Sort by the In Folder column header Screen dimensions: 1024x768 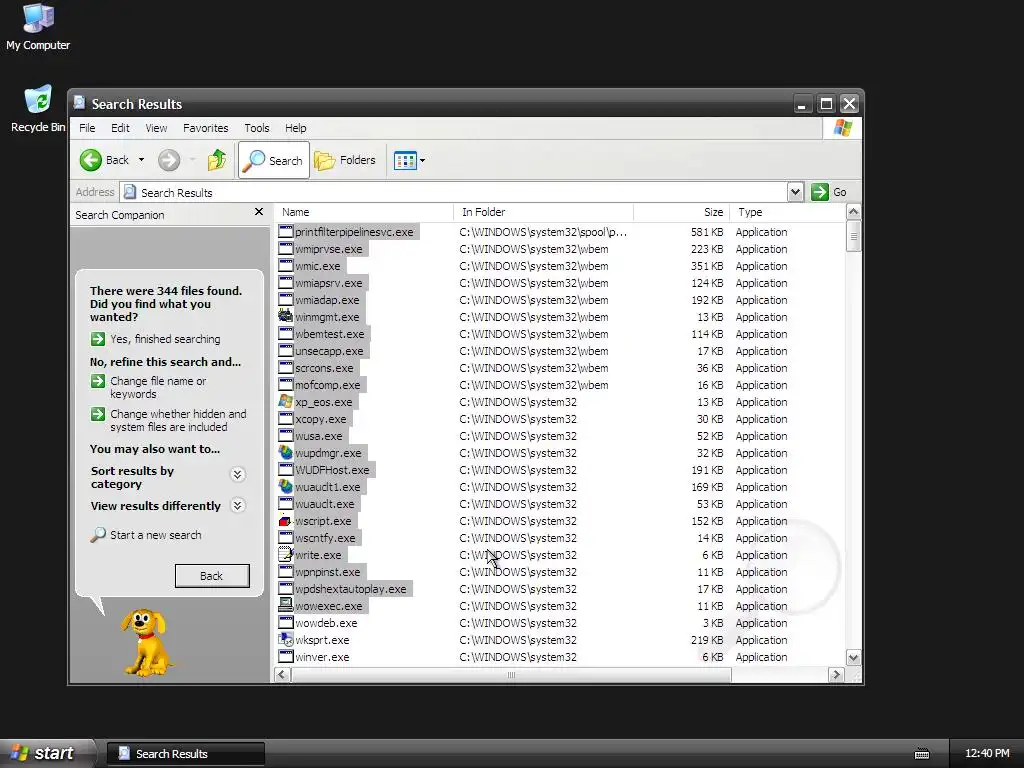point(543,212)
